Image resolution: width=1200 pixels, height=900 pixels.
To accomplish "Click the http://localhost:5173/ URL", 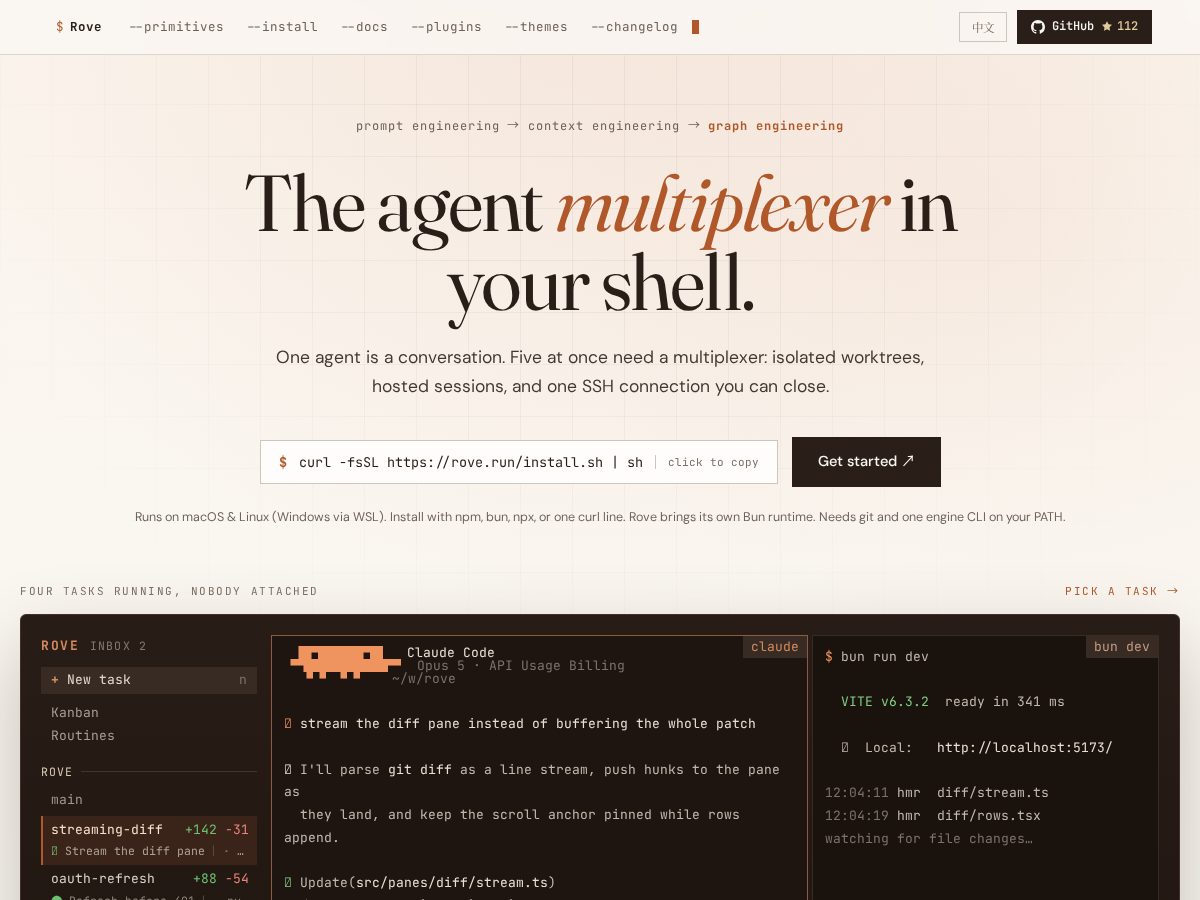I will [x=1024, y=748].
